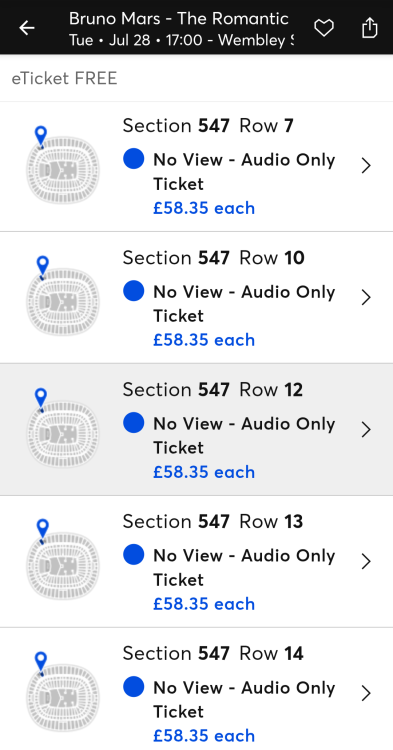
Task: Favorite the event with the heart icon
Action: [324, 28]
